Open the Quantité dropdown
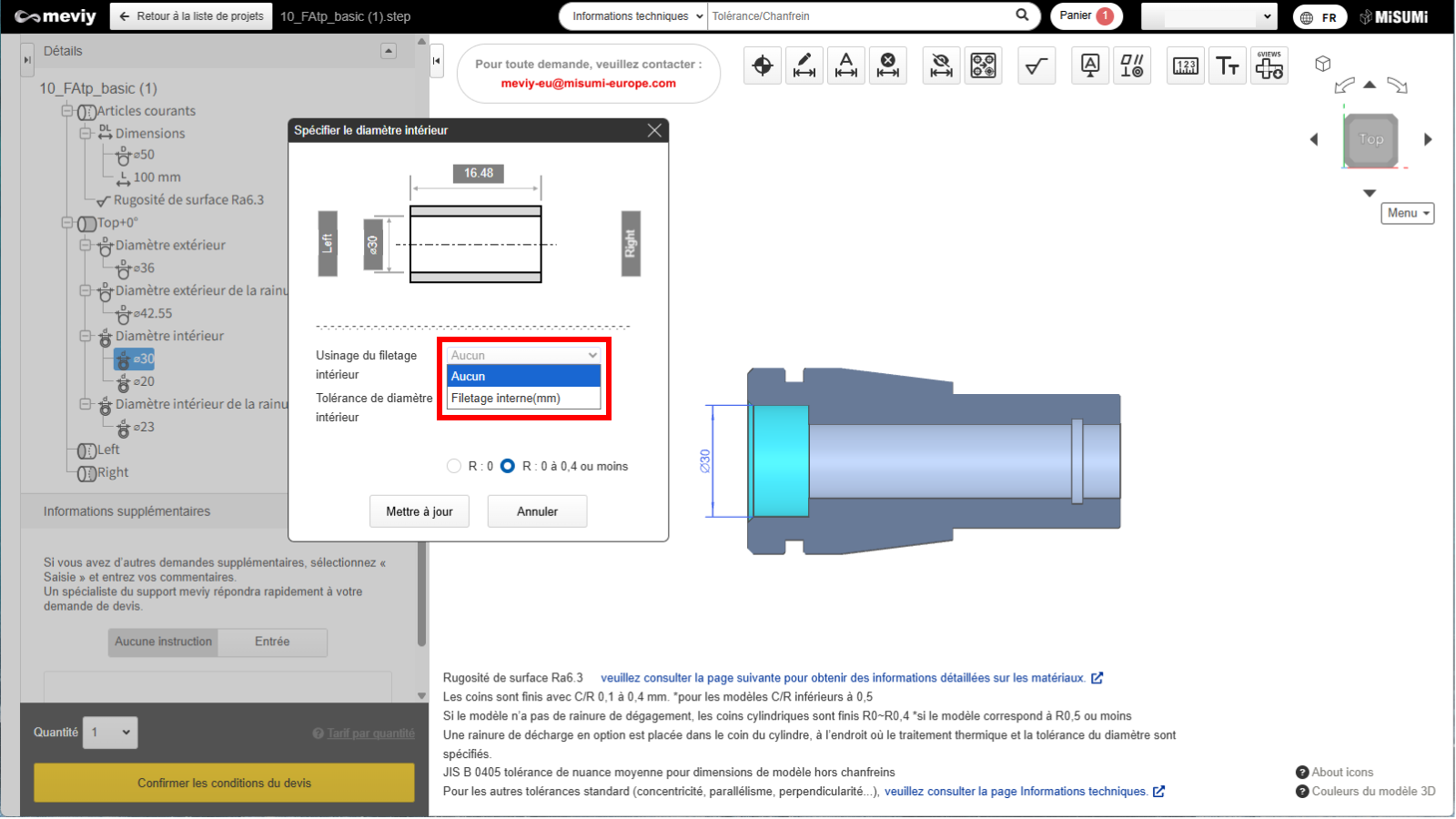Image resolution: width=1456 pixels, height=819 pixels. [x=110, y=733]
